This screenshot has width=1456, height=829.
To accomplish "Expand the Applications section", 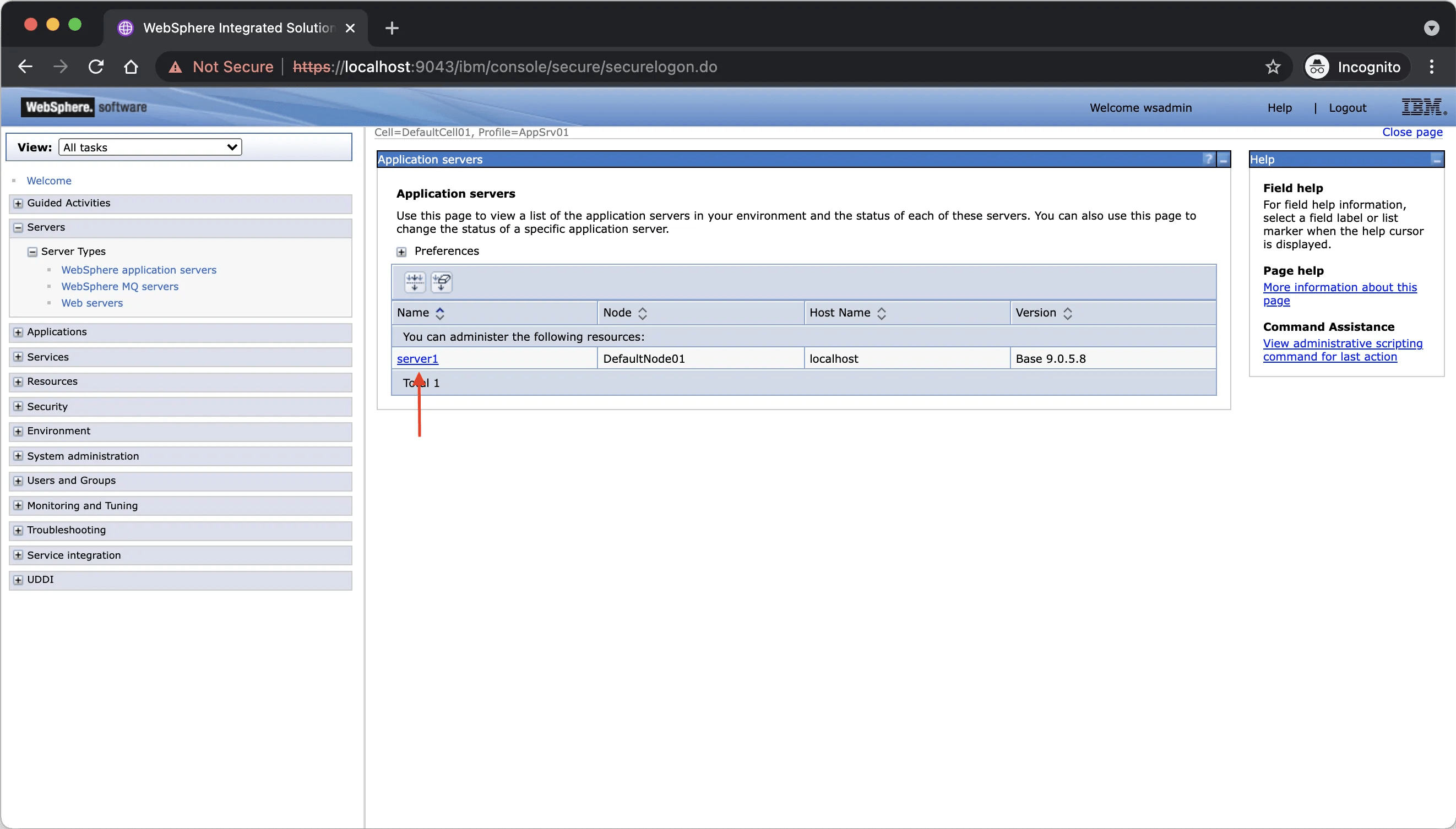I will pos(18,332).
